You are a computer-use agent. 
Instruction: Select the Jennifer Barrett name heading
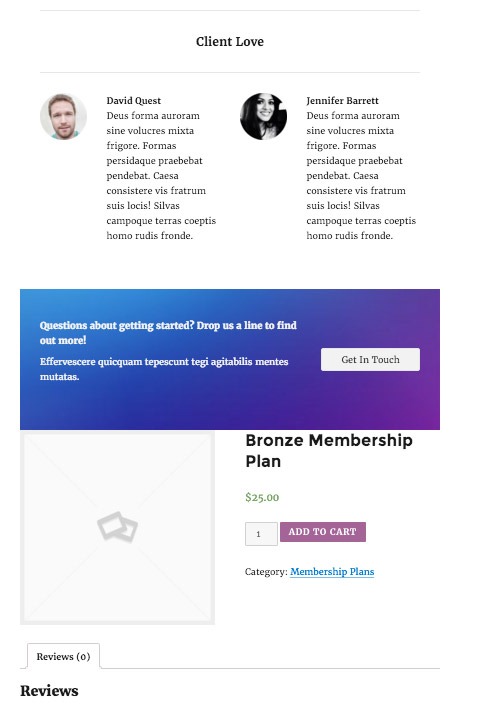[x=342, y=101]
